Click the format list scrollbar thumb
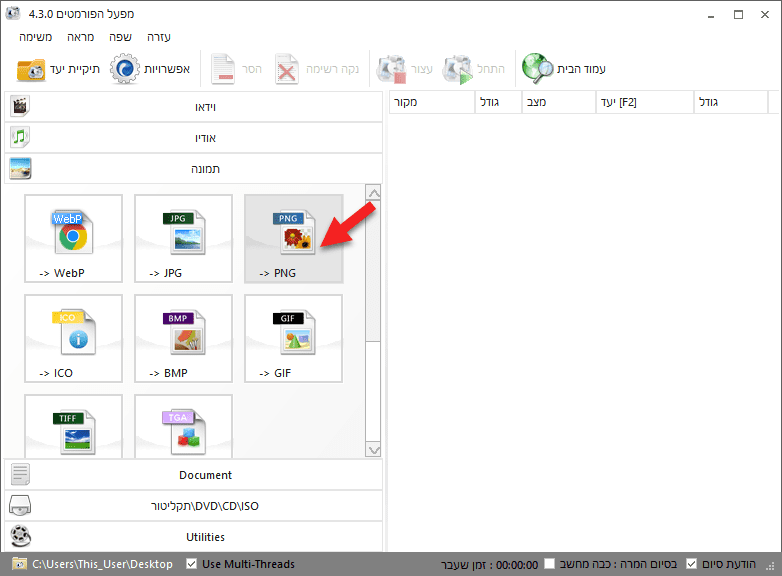Image resolution: width=782 pixels, height=576 pixels. [x=373, y=271]
